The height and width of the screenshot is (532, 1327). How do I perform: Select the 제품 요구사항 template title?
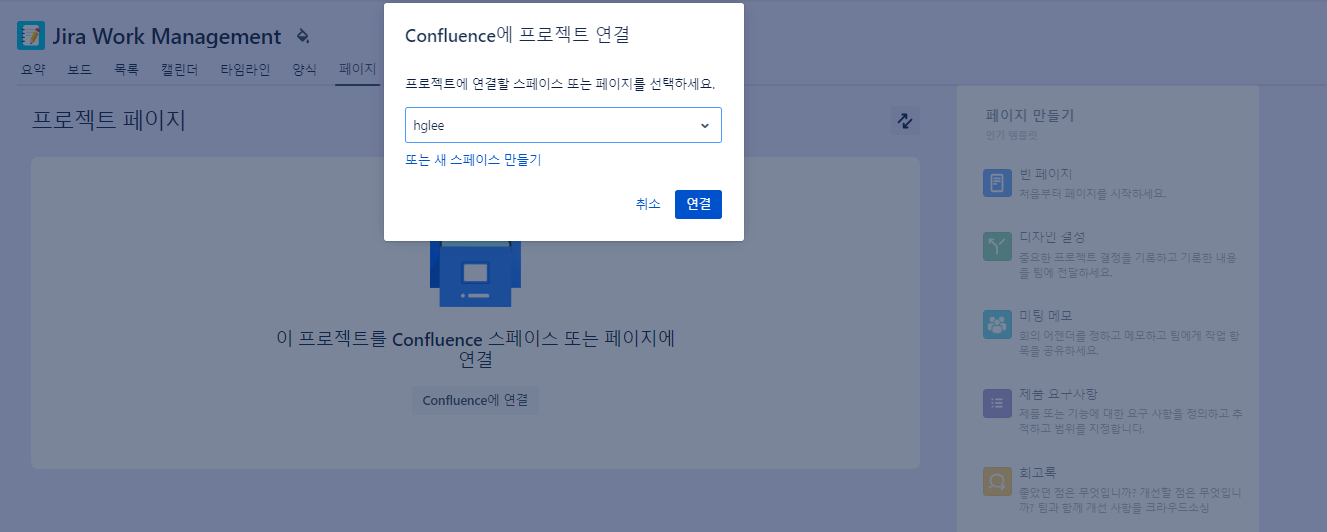click(x=1058, y=394)
